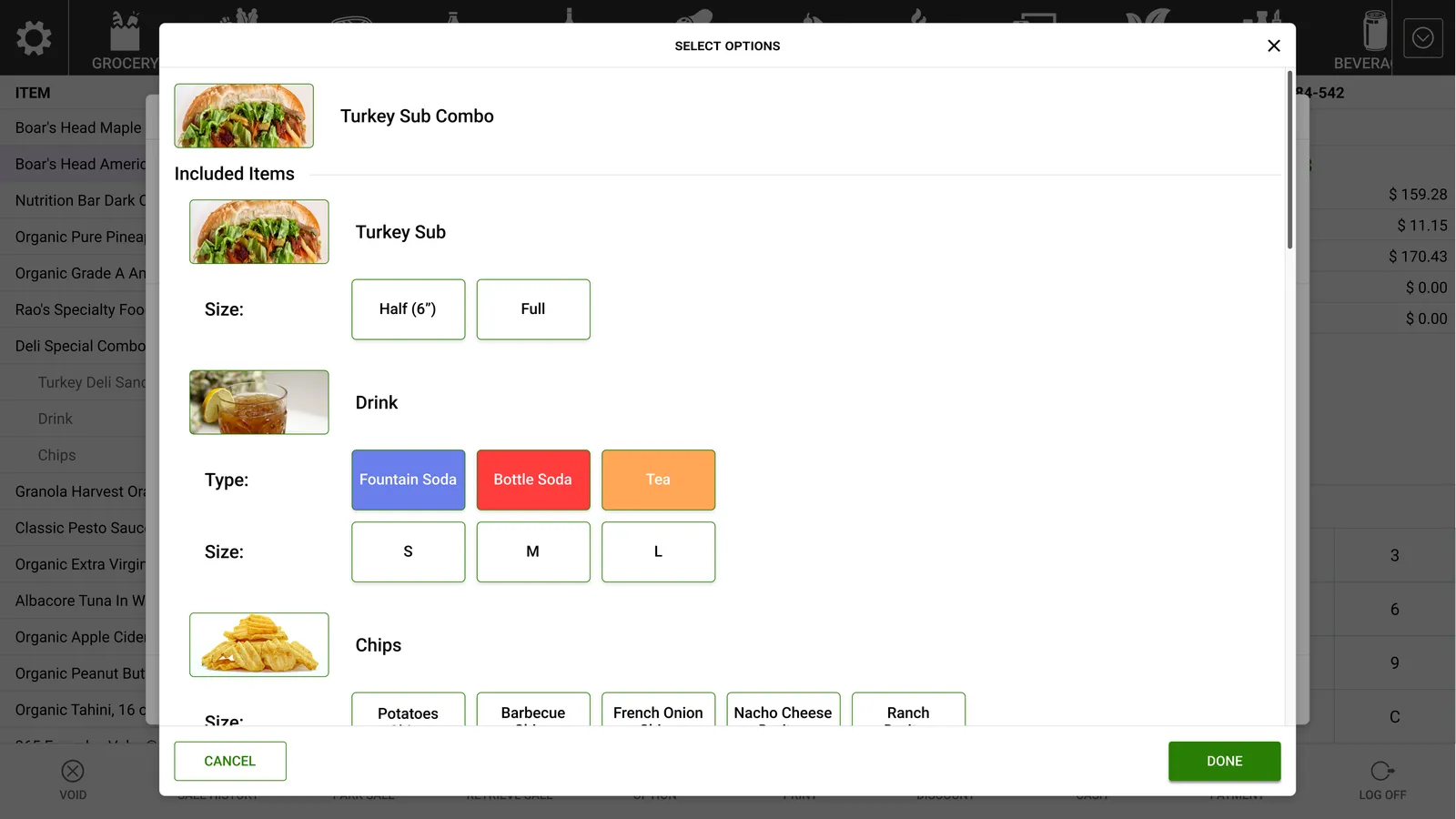Select drink size M
This screenshot has height=819, width=1456.
pos(533,551)
